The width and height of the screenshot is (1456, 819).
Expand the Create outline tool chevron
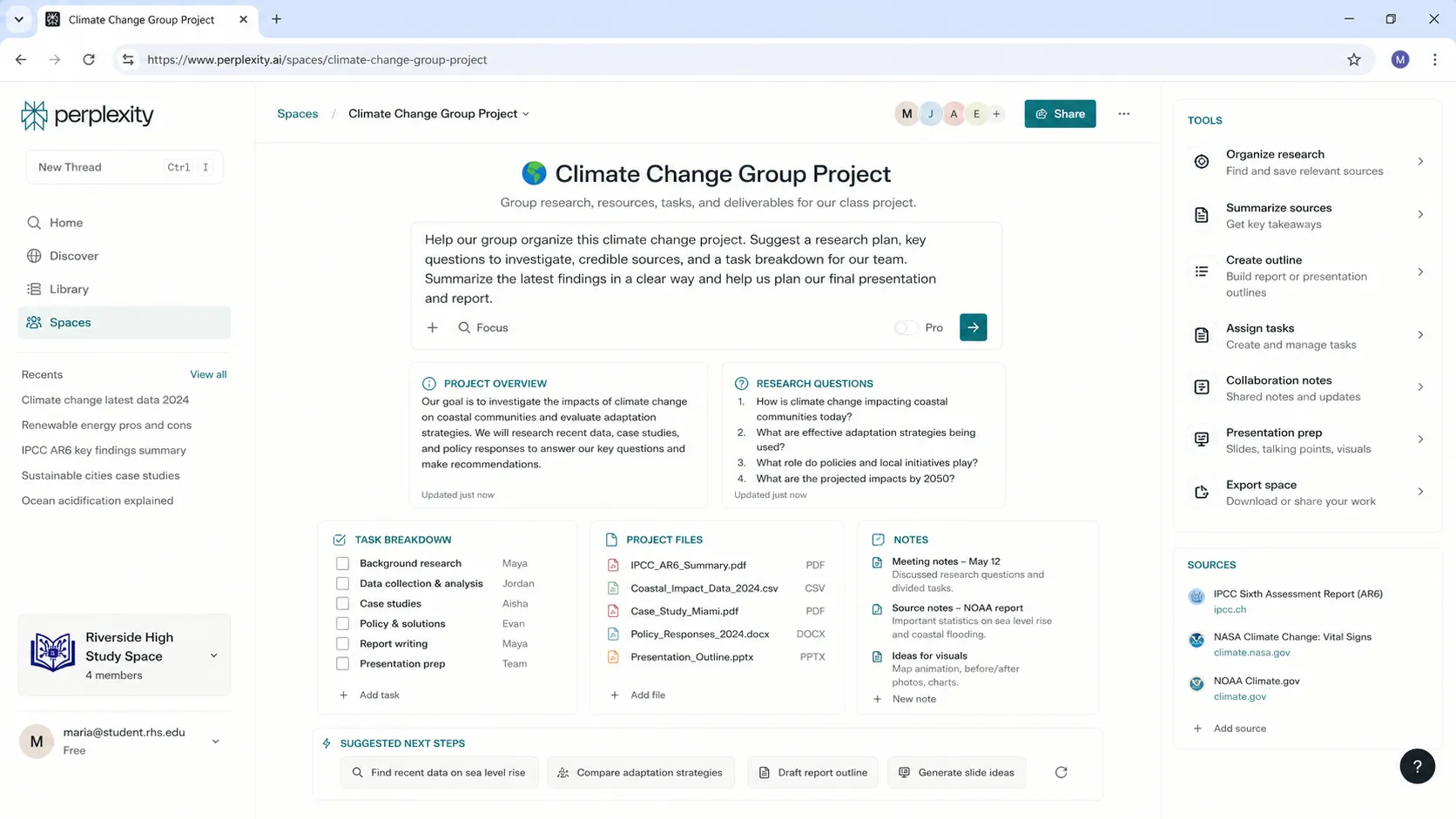tap(1420, 272)
